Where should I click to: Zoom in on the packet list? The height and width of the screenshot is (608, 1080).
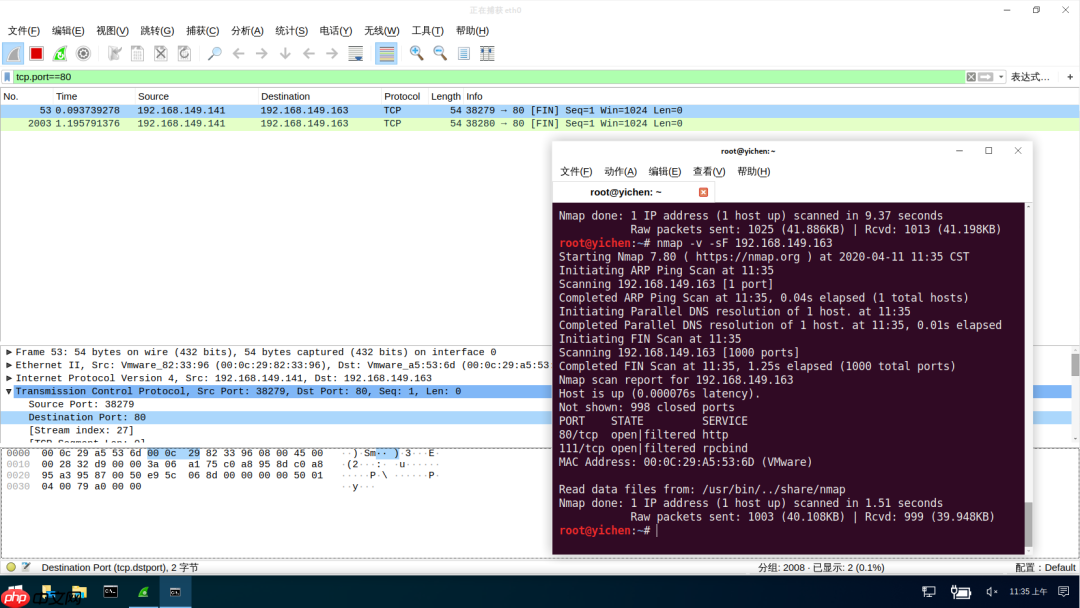coord(417,52)
